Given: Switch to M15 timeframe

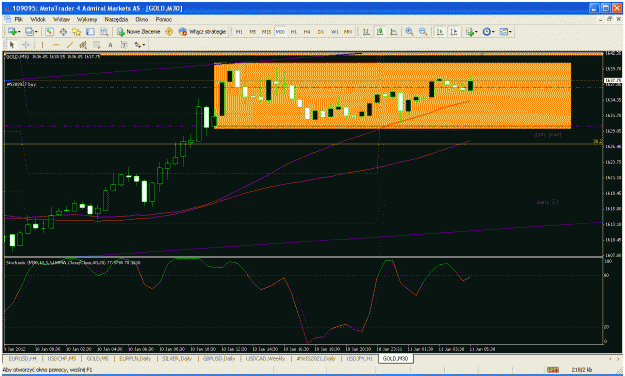Looking at the screenshot, I should coord(266,31).
